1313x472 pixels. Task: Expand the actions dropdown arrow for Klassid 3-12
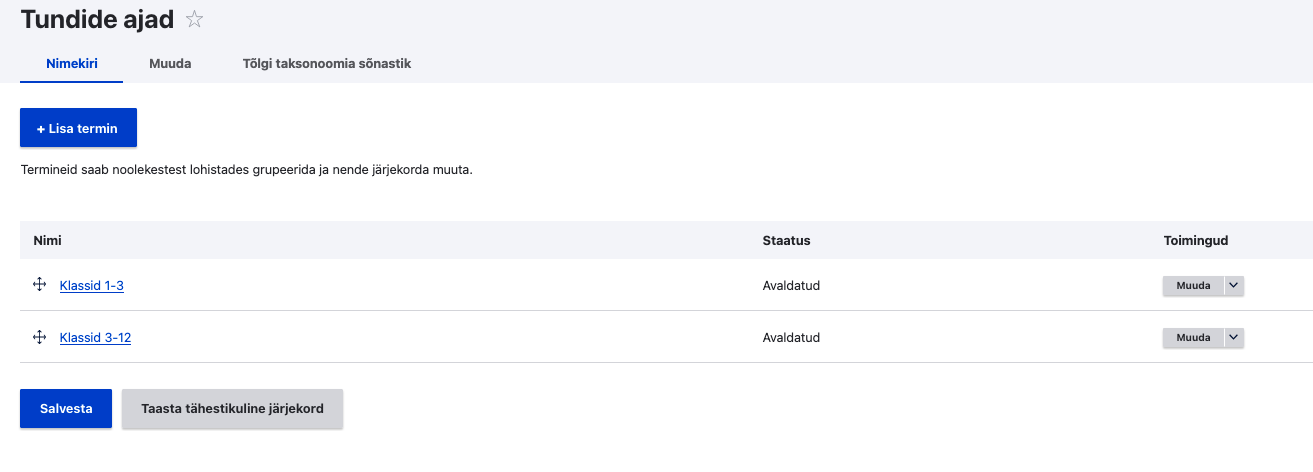coord(1233,338)
